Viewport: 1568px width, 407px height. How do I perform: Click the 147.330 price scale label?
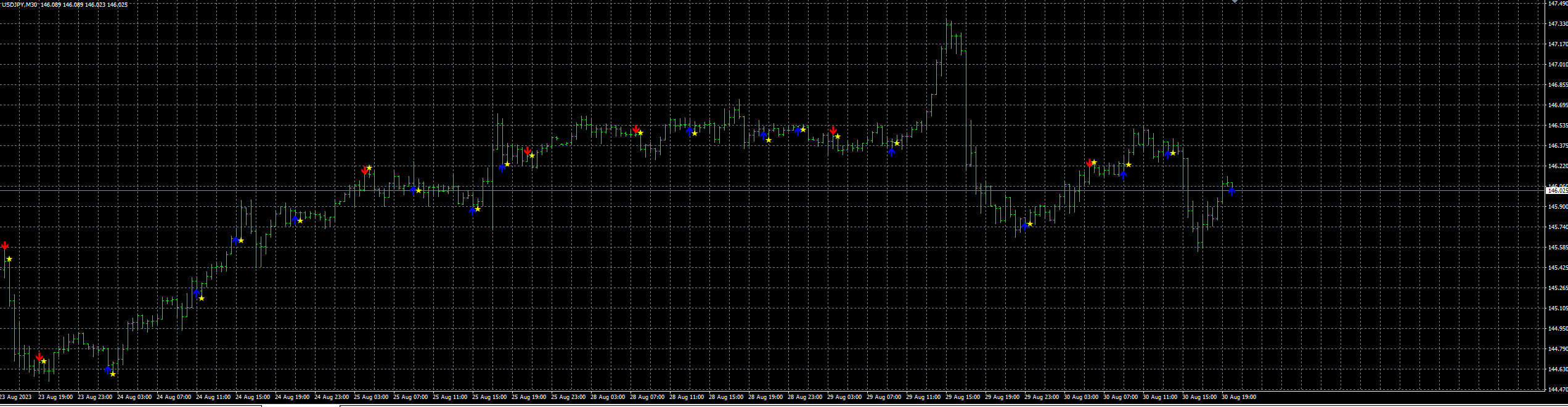point(1558,24)
